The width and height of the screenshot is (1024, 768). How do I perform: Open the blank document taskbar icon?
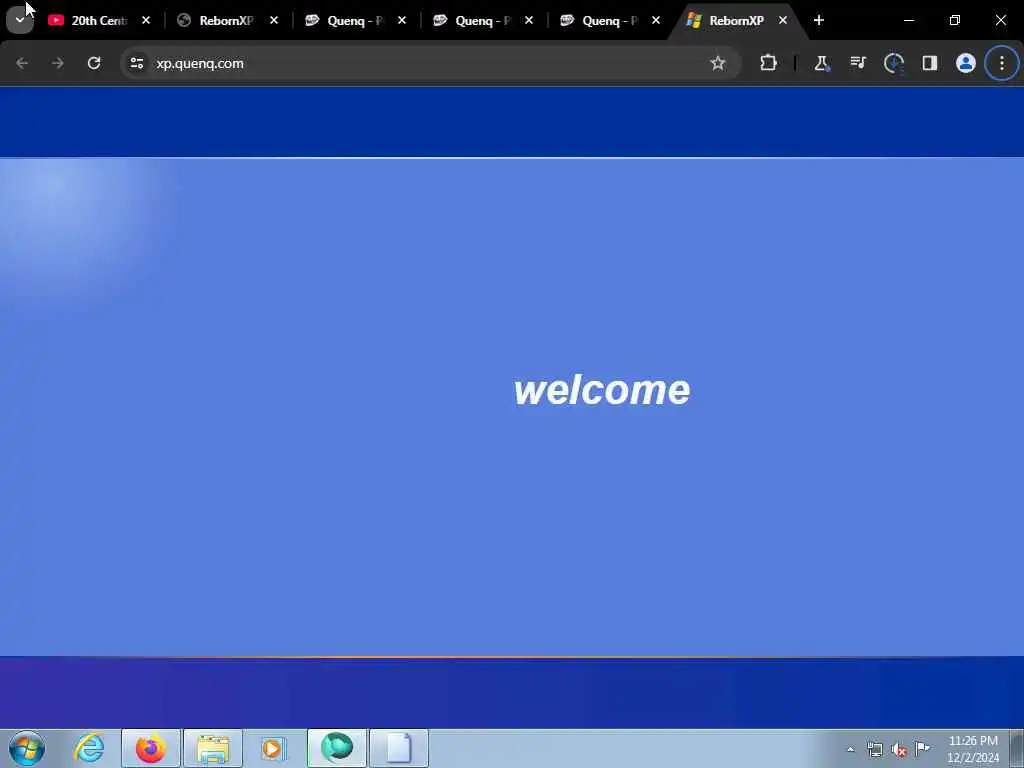pyautogui.click(x=399, y=748)
